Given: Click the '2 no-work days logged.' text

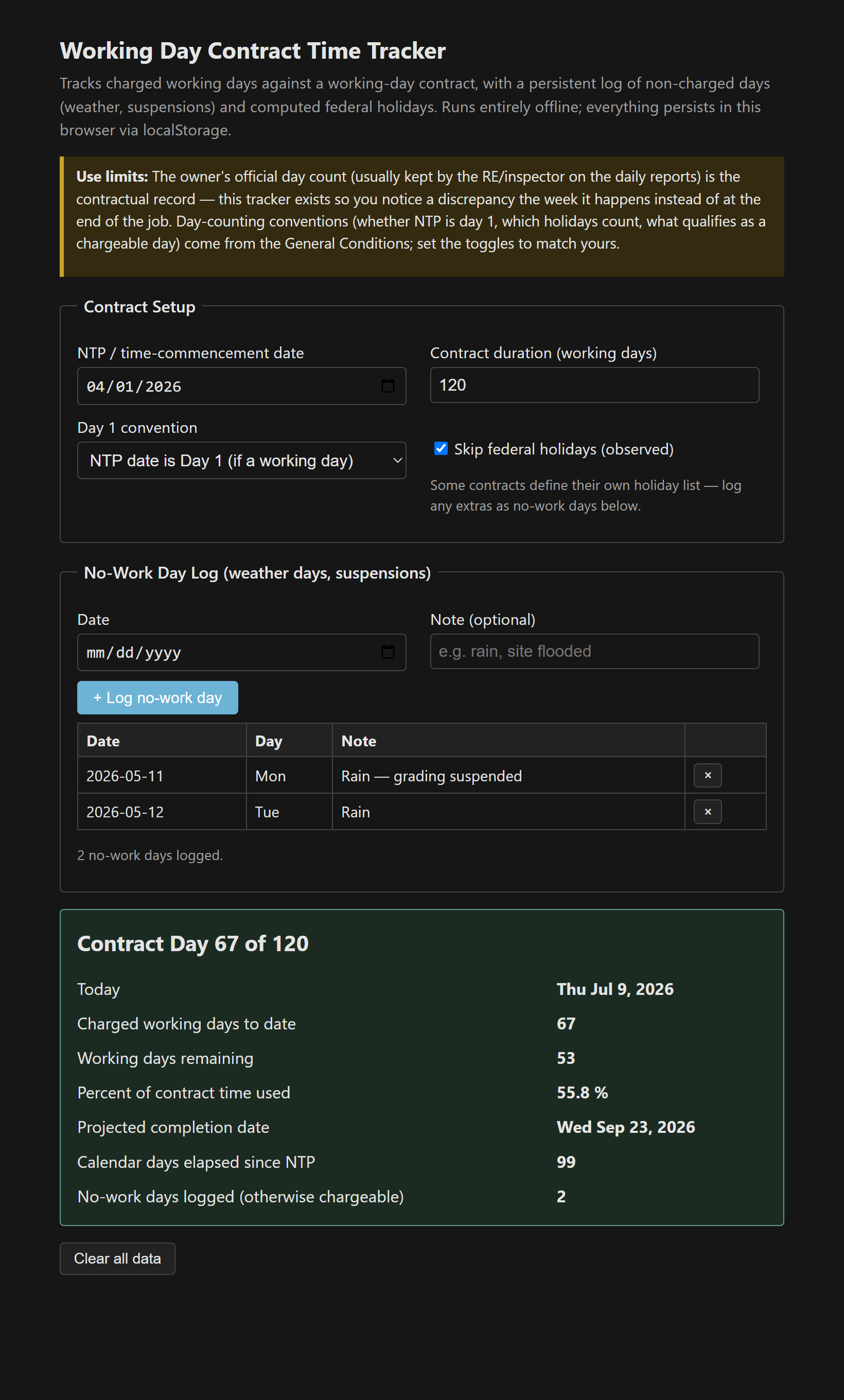Looking at the screenshot, I should click(x=150, y=855).
